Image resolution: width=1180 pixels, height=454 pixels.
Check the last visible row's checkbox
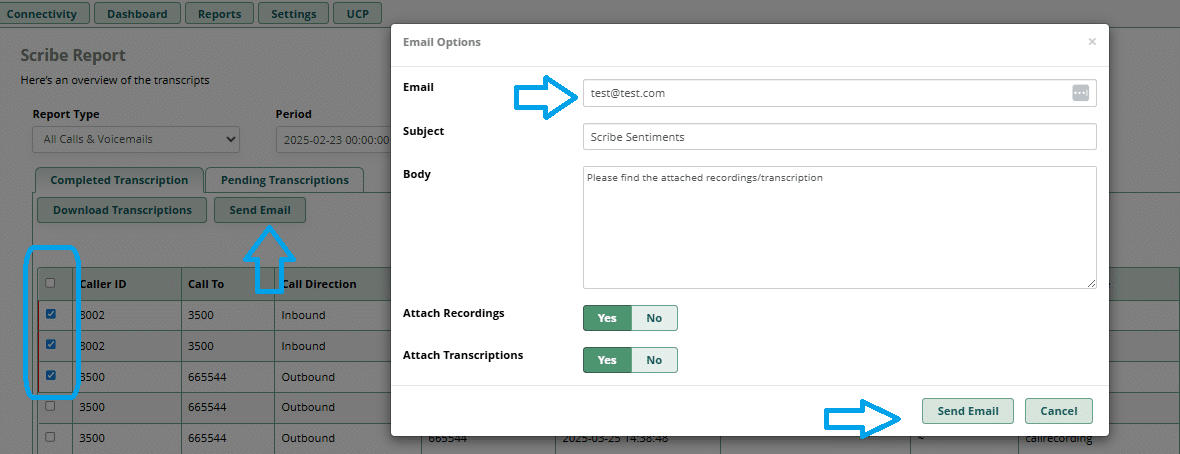pyautogui.click(x=51, y=437)
